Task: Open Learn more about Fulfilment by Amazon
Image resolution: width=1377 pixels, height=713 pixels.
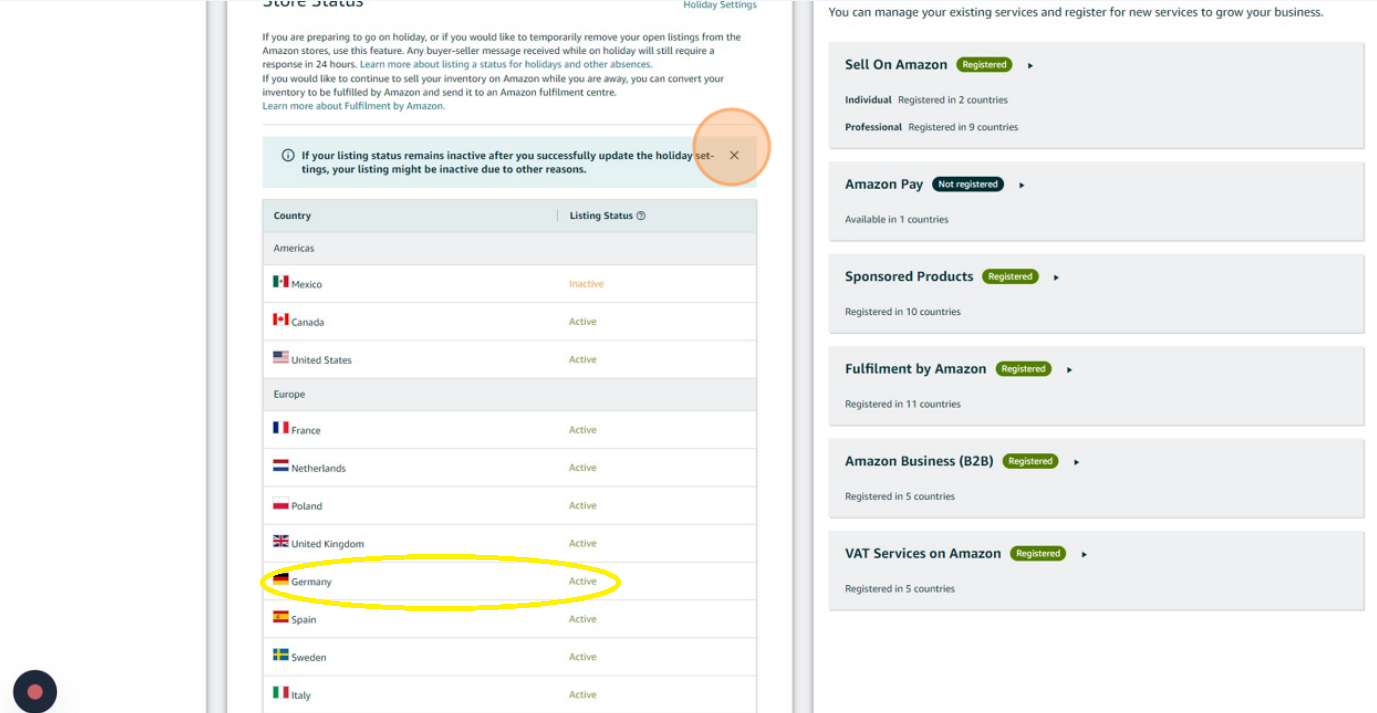Action: click(x=353, y=106)
